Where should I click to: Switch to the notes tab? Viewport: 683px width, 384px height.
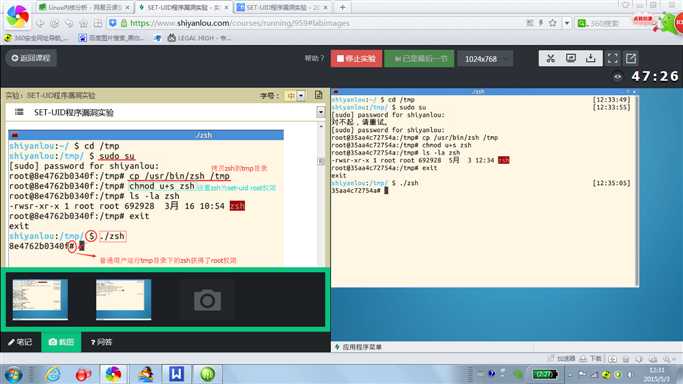[20, 342]
